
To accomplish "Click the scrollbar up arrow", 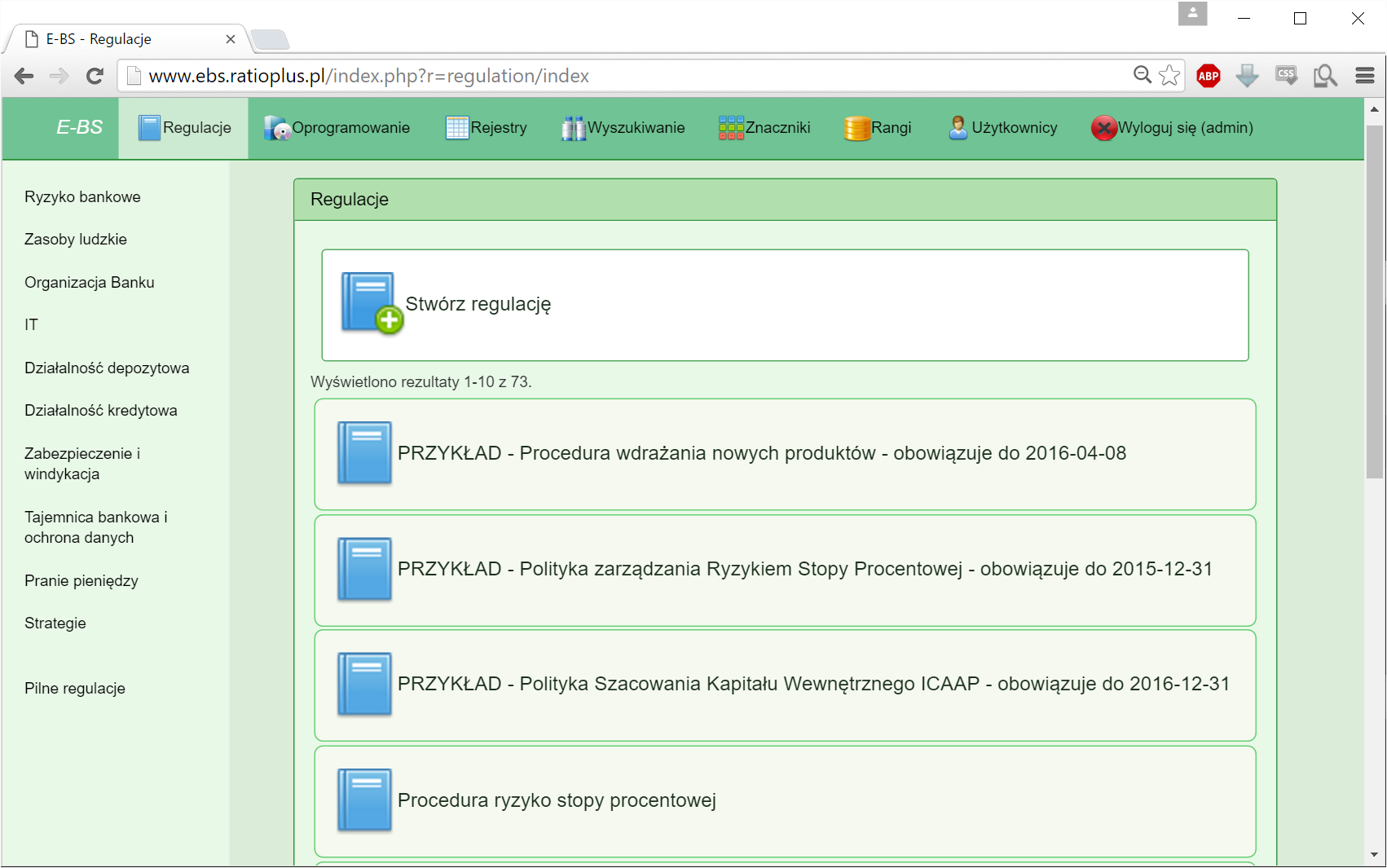I will 1375,108.
